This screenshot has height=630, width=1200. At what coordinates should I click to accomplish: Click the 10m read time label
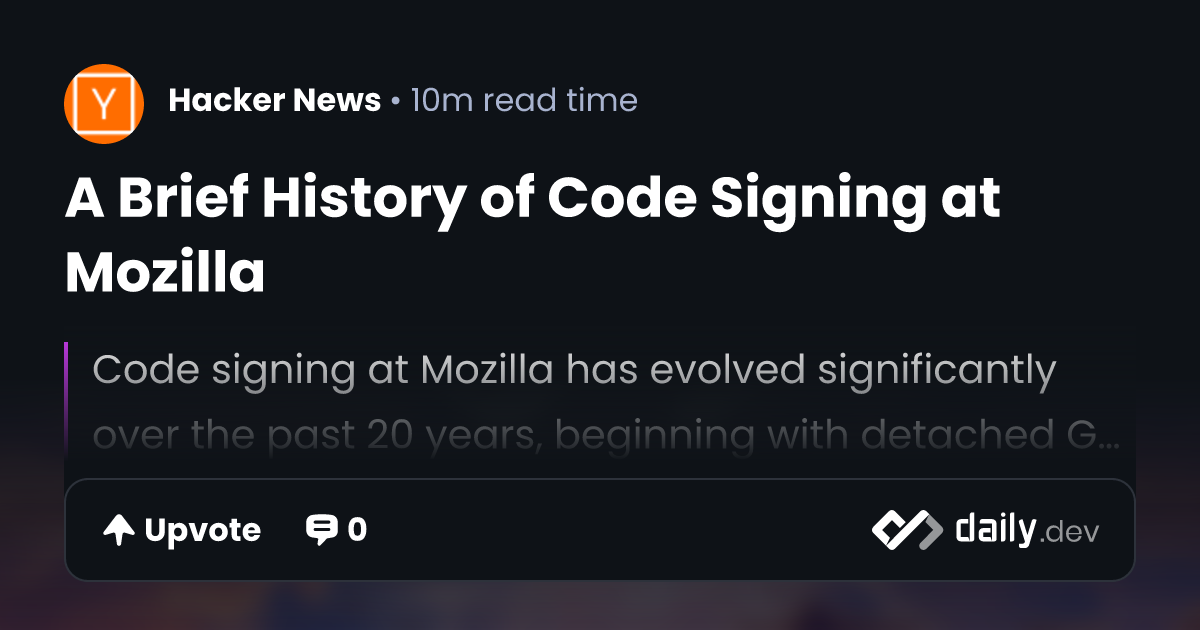[524, 100]
